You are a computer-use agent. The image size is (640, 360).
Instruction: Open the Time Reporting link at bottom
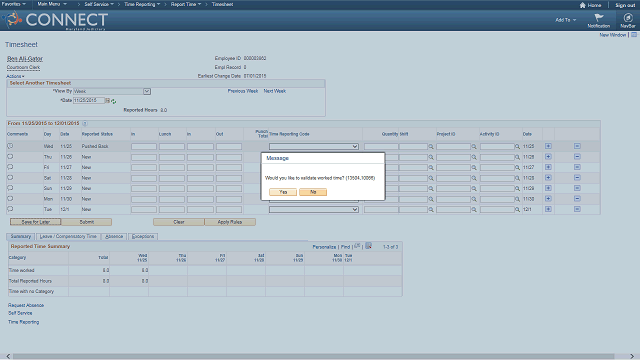click(x=24, y=322)
